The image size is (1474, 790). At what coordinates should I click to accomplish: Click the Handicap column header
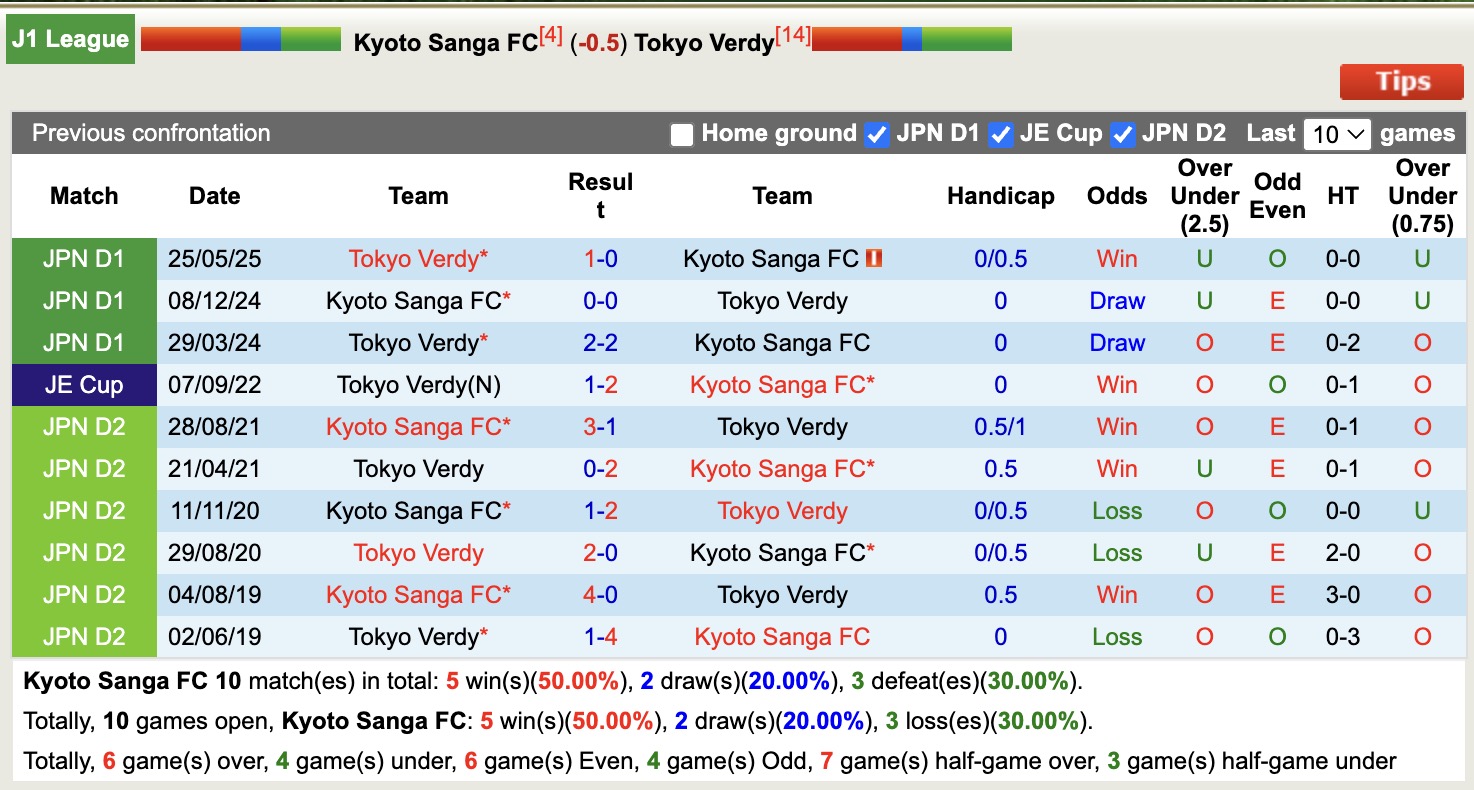point(1001,196)
